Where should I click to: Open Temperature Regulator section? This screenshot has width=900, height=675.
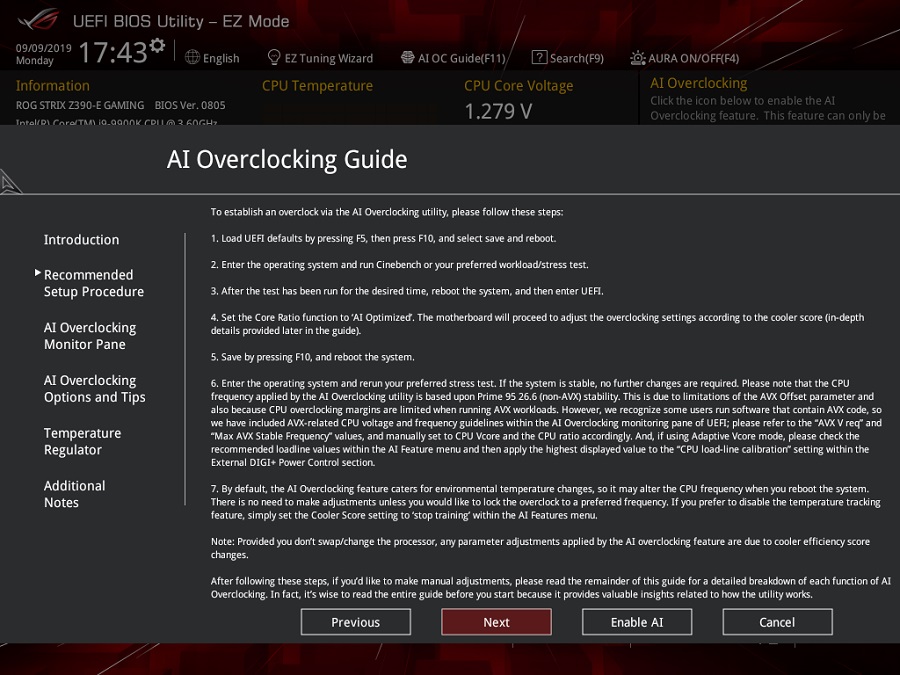[83, 441]
